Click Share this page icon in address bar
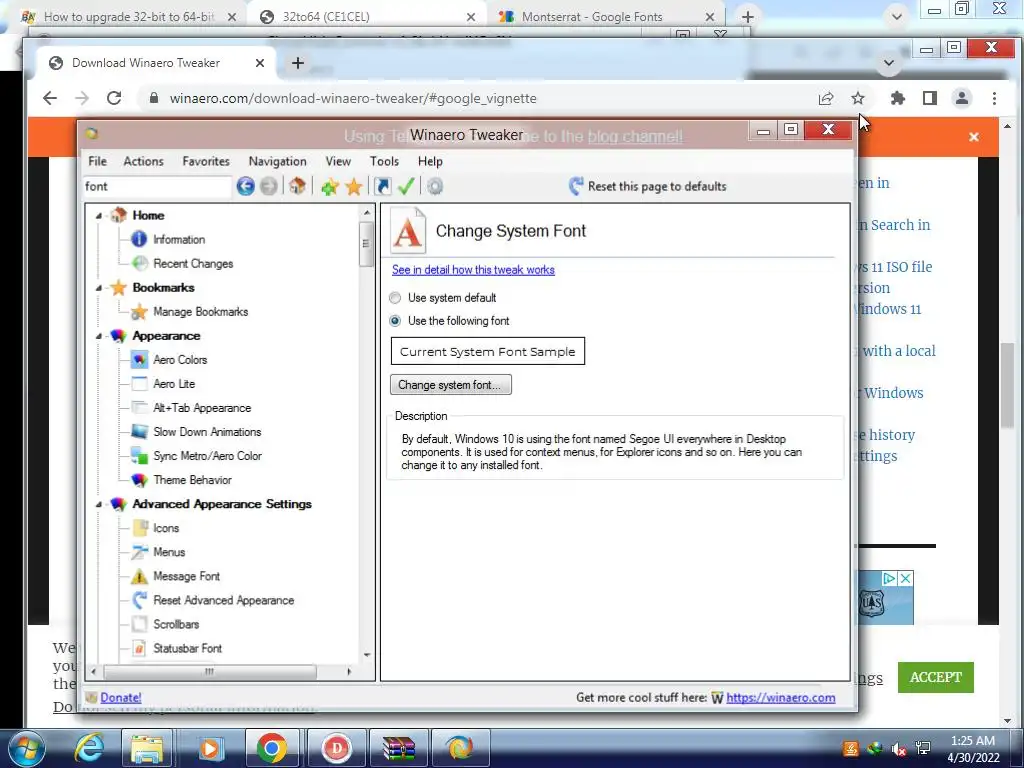This screenshot has width=1024, height=768. pos(825,99)
